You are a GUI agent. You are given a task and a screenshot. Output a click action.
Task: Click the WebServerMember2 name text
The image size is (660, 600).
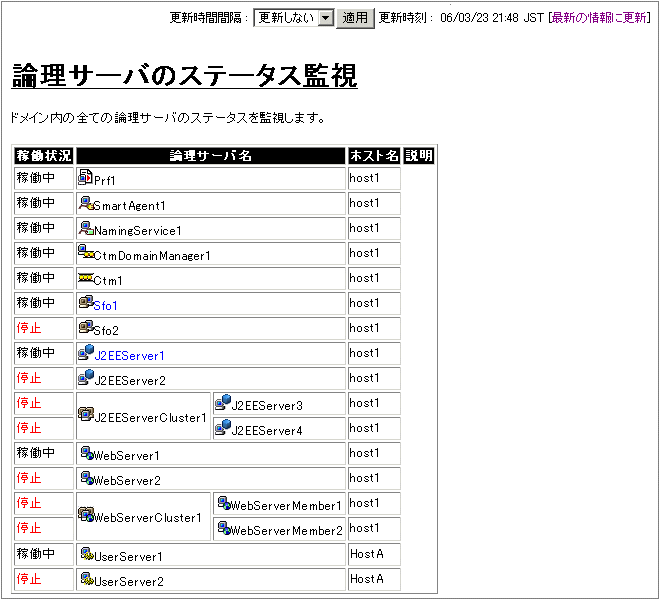point(287,531)
